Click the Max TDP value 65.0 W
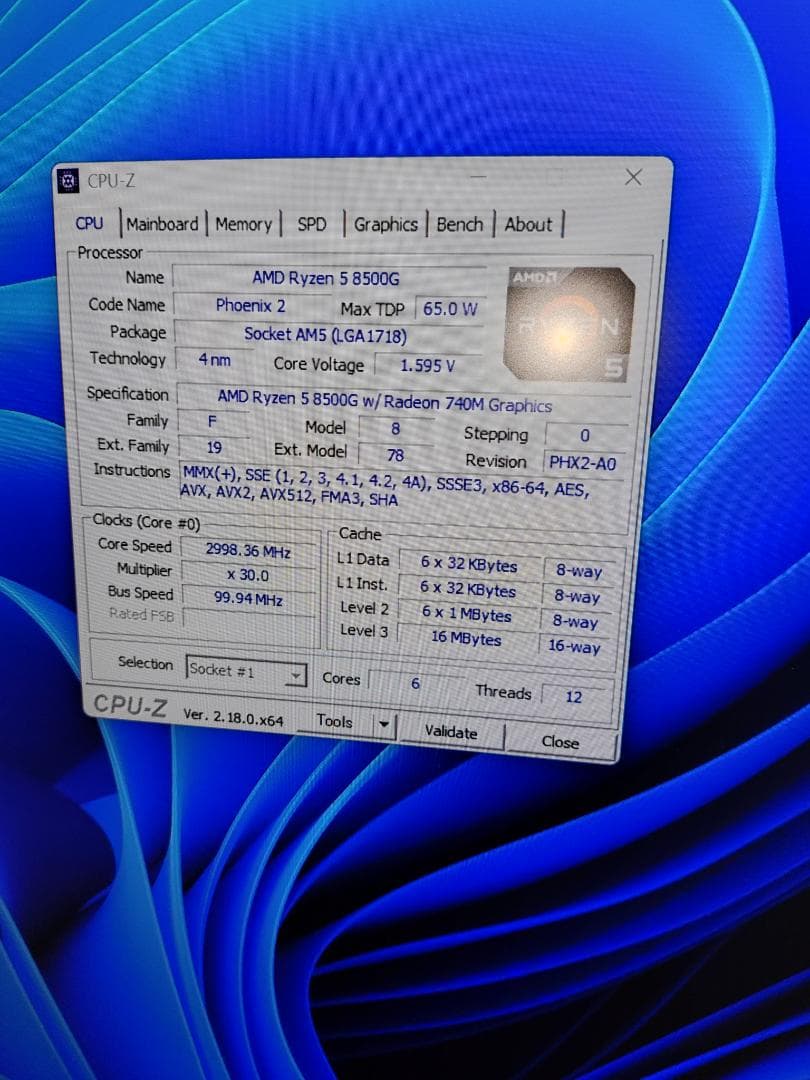The width and height of the screenshot is (810, 1080). tap(449, 309)
